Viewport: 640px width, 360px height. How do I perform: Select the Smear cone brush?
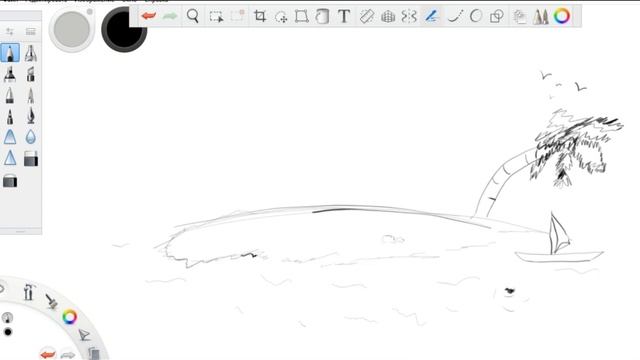coord(10,137)
